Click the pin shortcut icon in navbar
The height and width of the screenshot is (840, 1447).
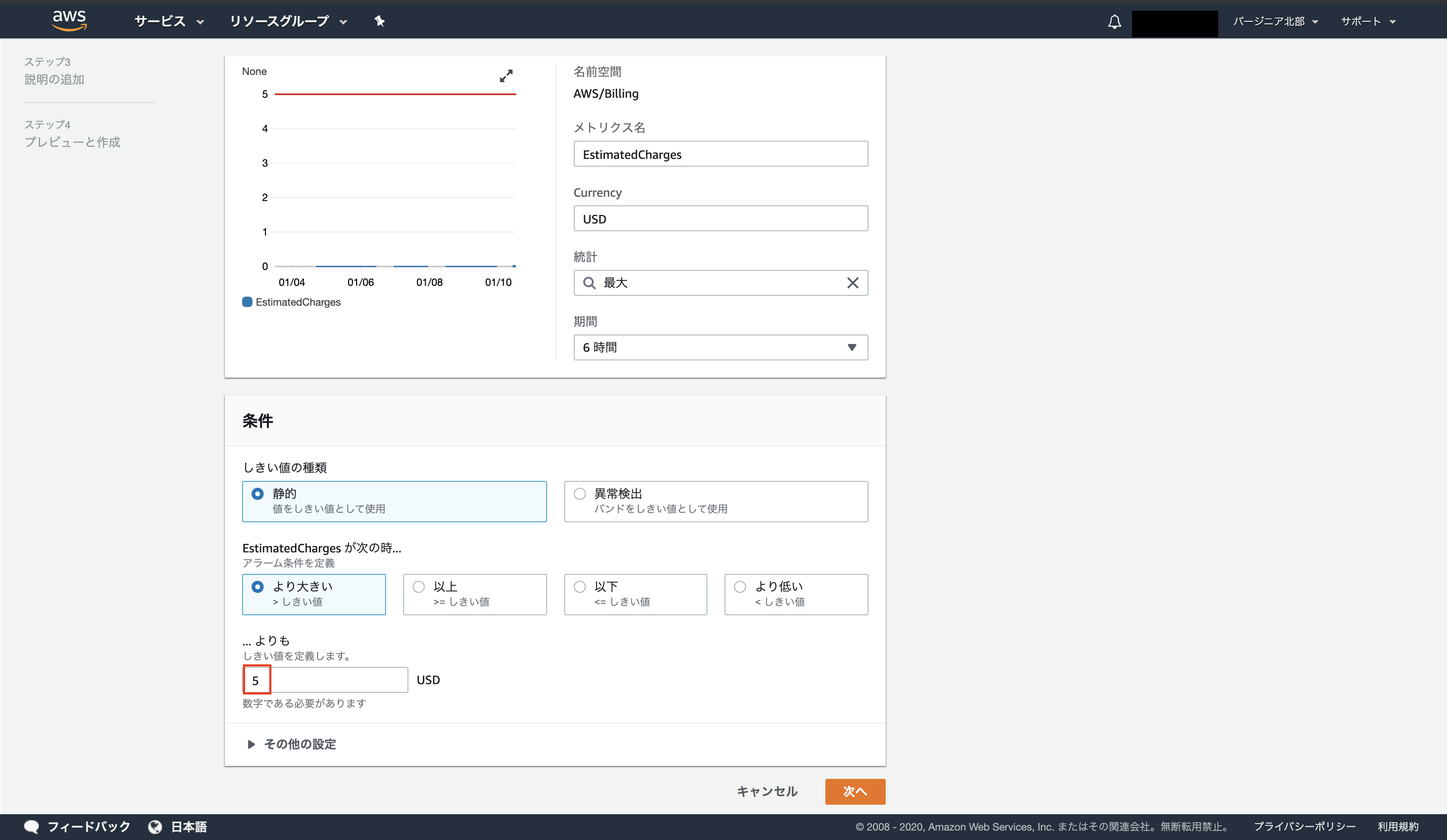pyautogui.click(x=380, y=21)
